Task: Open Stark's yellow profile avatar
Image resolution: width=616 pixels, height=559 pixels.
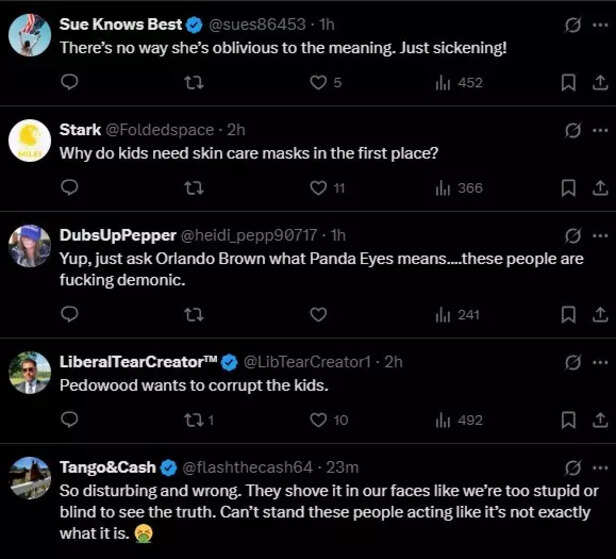Action: click(x=30, y=140)
